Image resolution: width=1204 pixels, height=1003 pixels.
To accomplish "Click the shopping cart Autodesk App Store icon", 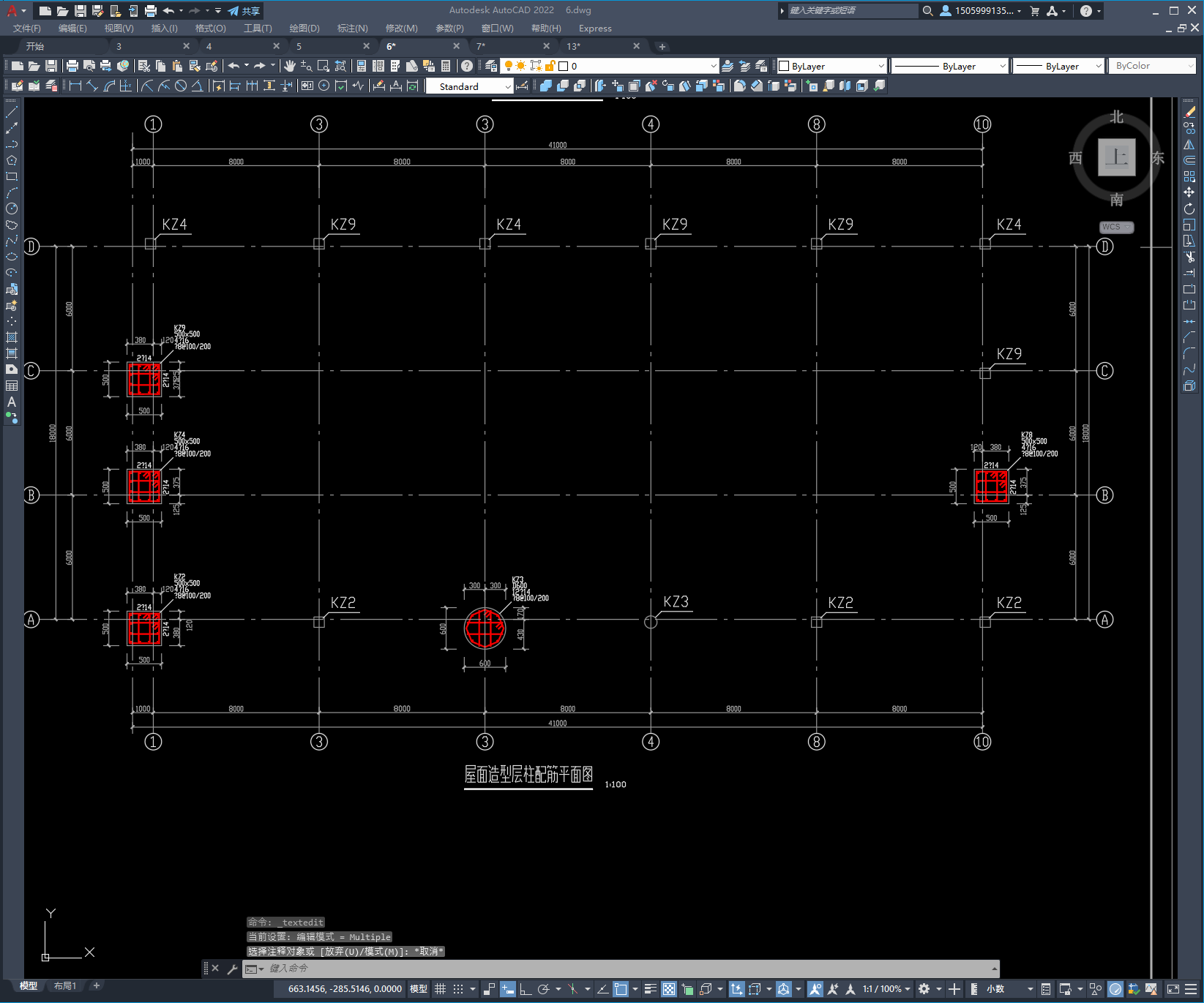I will (x=1035, y=10).
